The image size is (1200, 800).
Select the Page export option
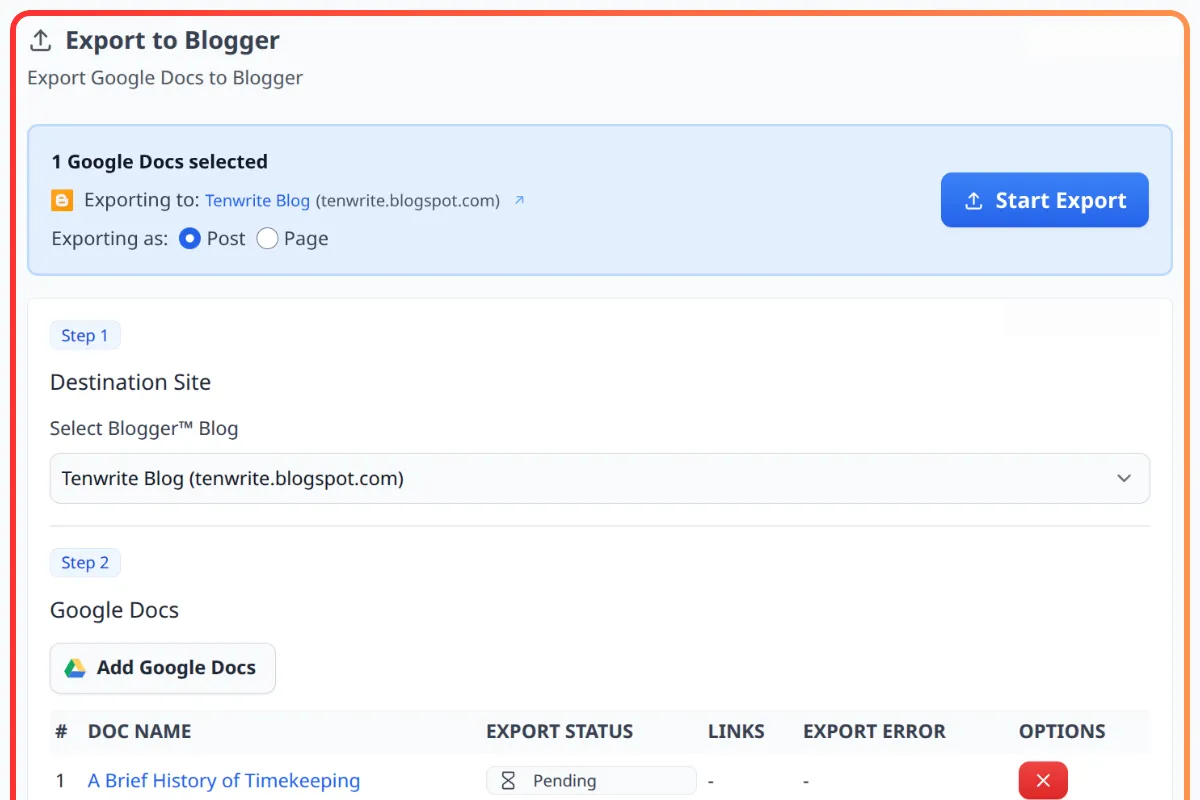pyautogui.click(x=267, y=238)
